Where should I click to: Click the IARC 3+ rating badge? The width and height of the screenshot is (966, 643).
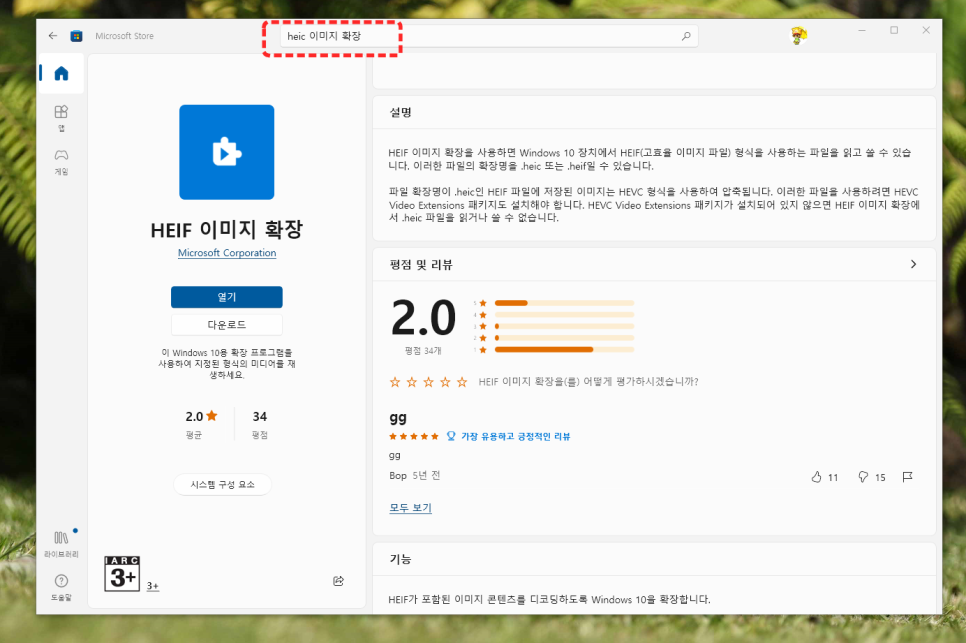pyautogui.click(x=122, y=573)
